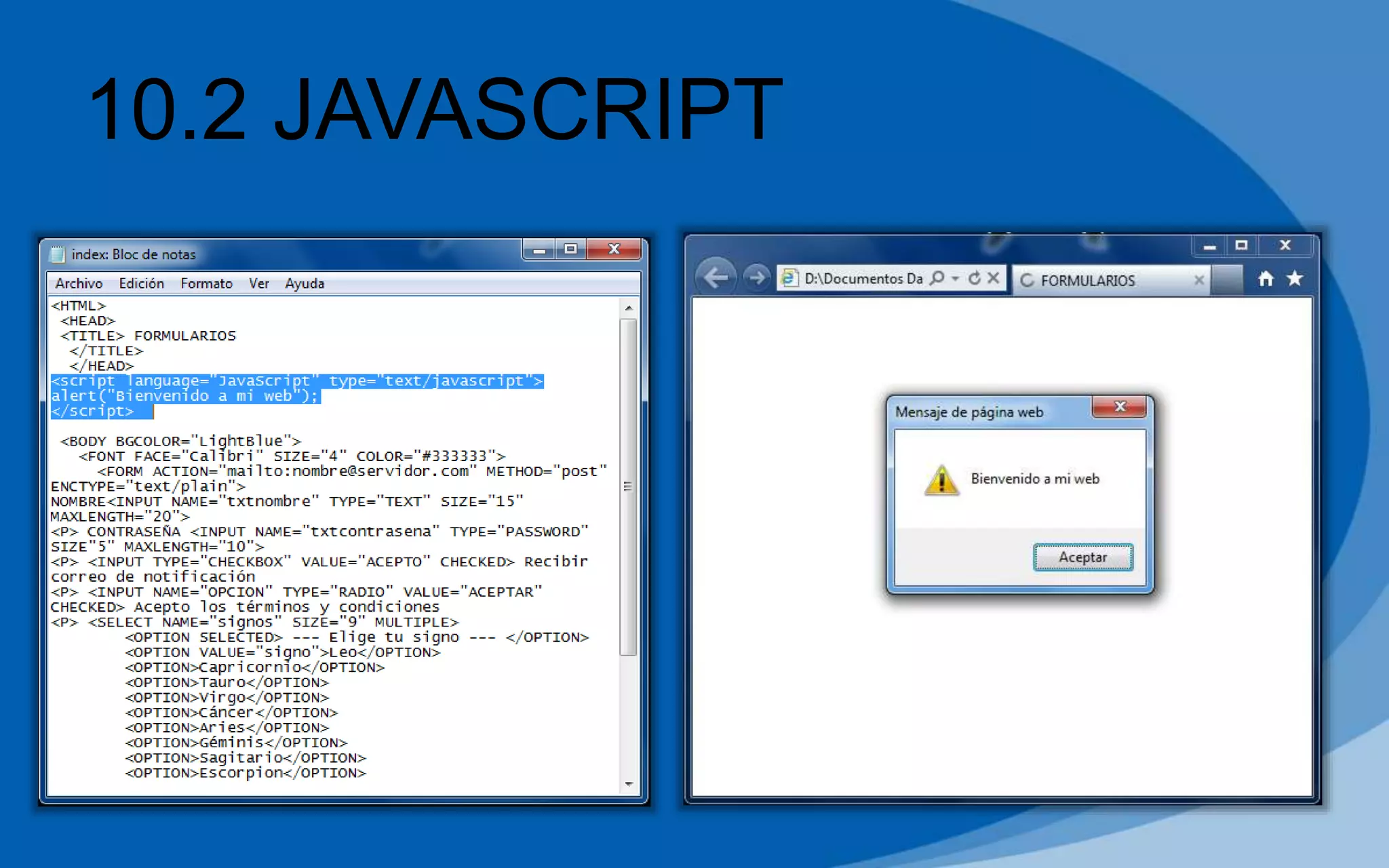Screen dimensions: 1389x868
Task: Click the <OPTION>Virgo</OPTION> line
Action: click(227, 698)
